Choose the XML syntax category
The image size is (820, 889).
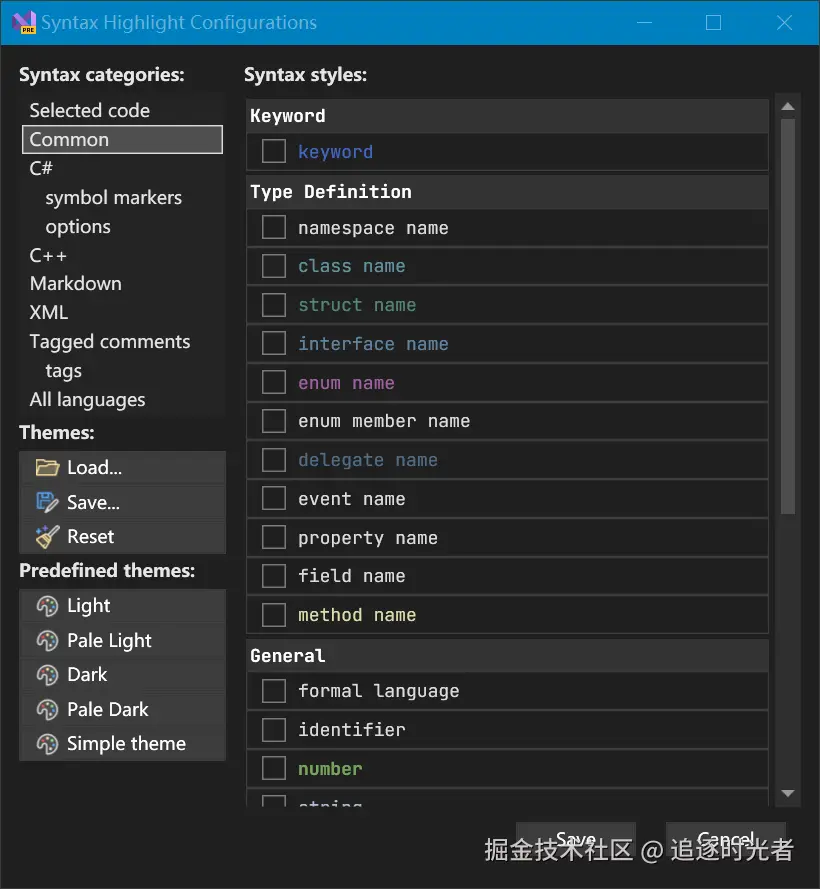point(48,313)
